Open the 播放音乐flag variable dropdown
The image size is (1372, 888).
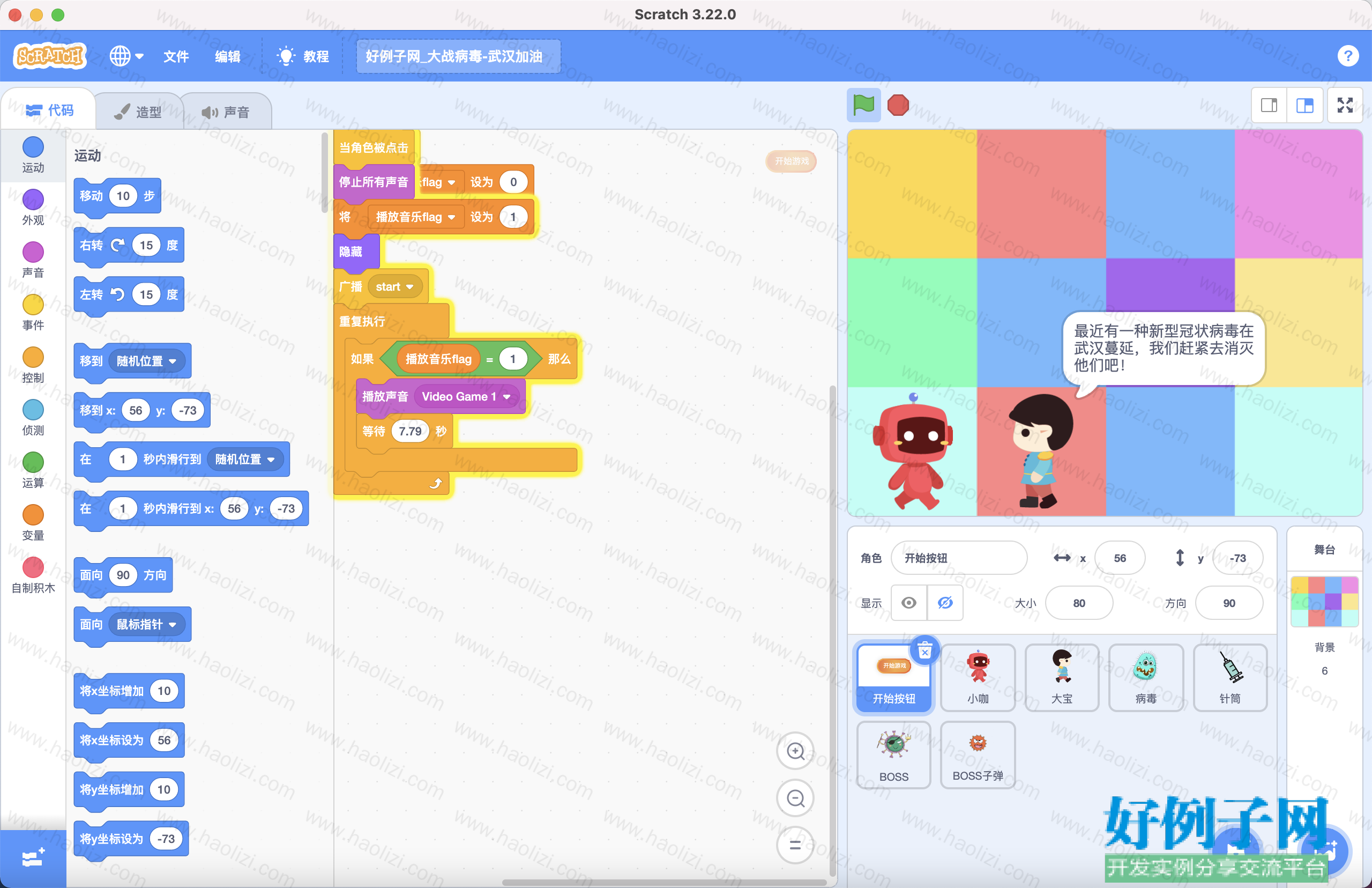tap(415, 217)
